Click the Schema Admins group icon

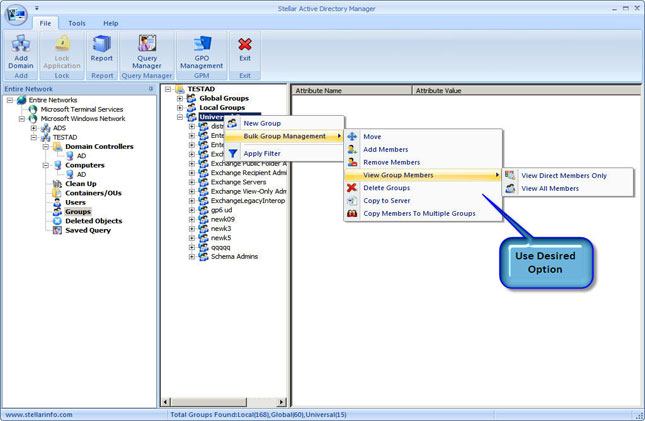(204, 256)
